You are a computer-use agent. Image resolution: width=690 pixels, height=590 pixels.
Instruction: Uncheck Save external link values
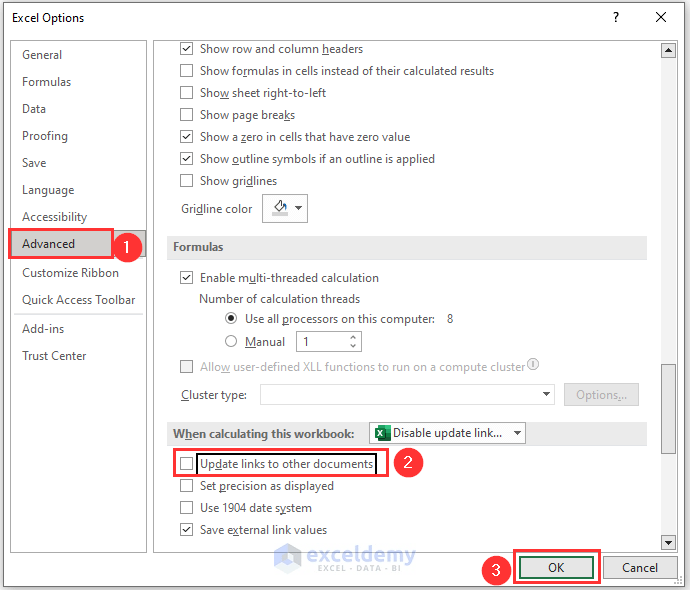187,530
